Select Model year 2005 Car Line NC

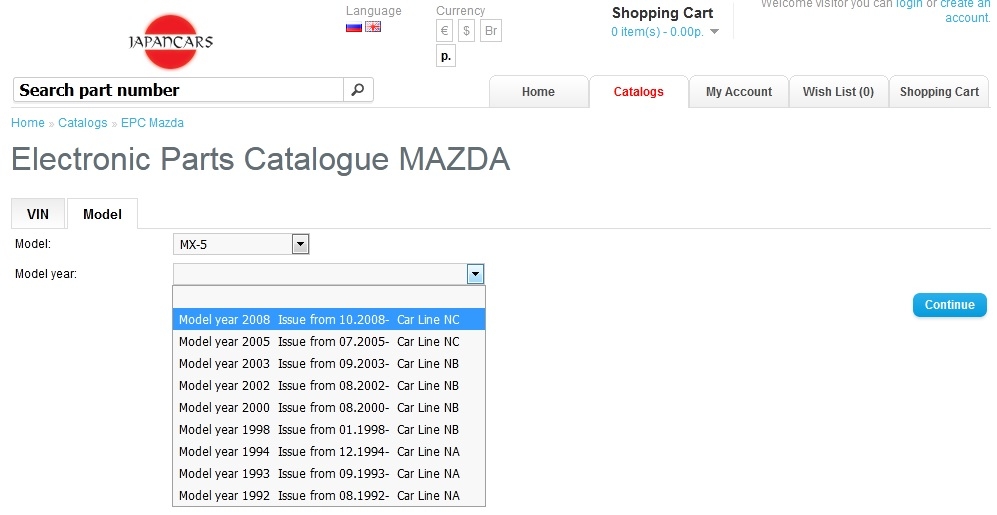click(x=329, y=341)
